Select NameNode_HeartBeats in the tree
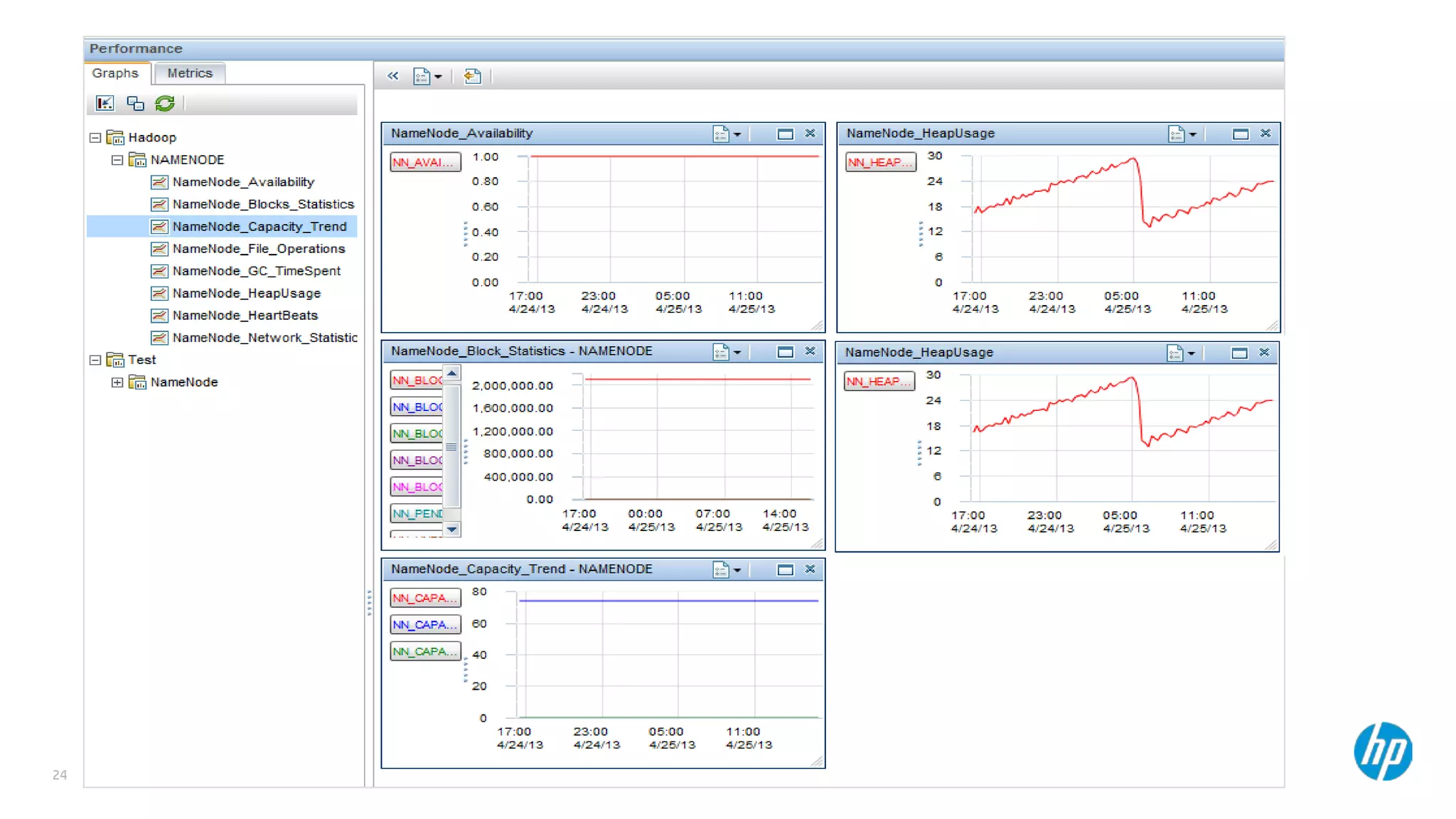The height and width of the screenshot is (819, 1456). [245, 316]
